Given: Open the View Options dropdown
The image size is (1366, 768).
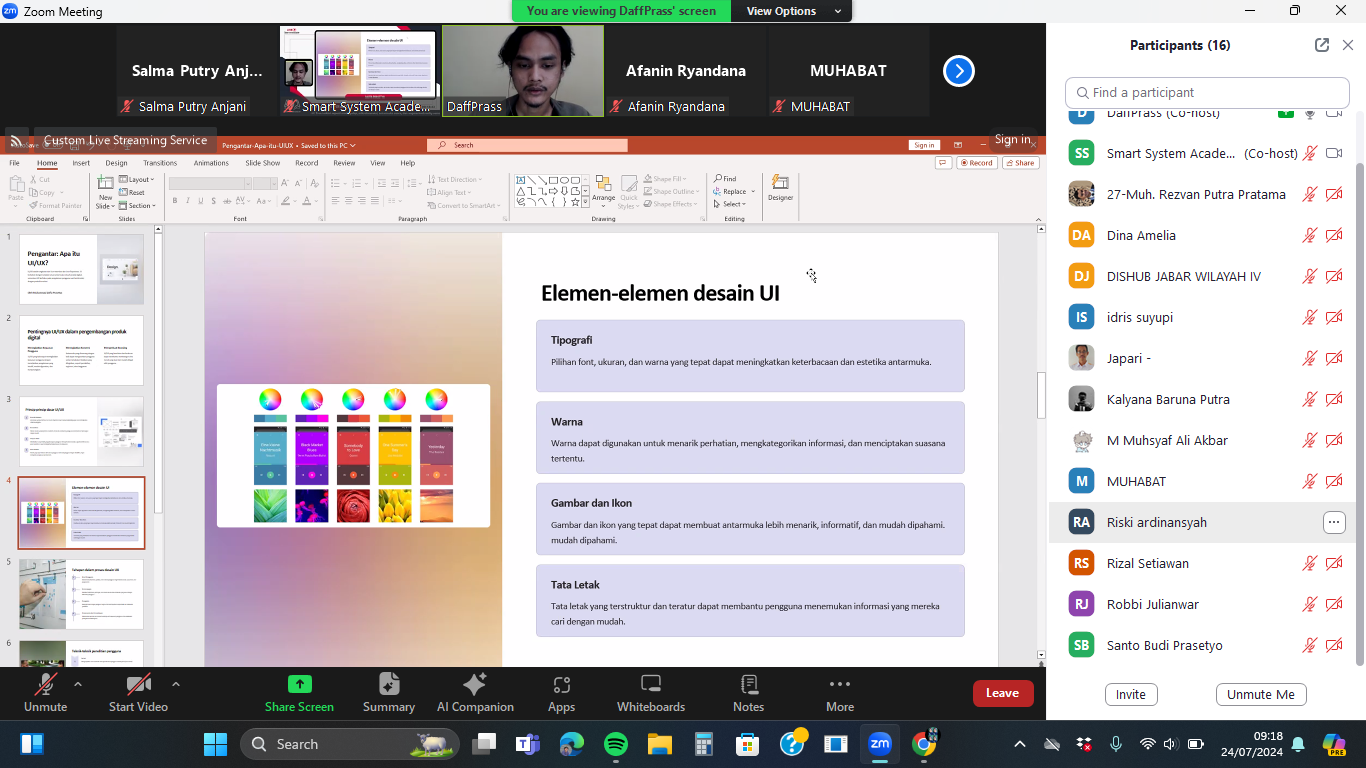Looking at the screenshot, I should point(789,11).
